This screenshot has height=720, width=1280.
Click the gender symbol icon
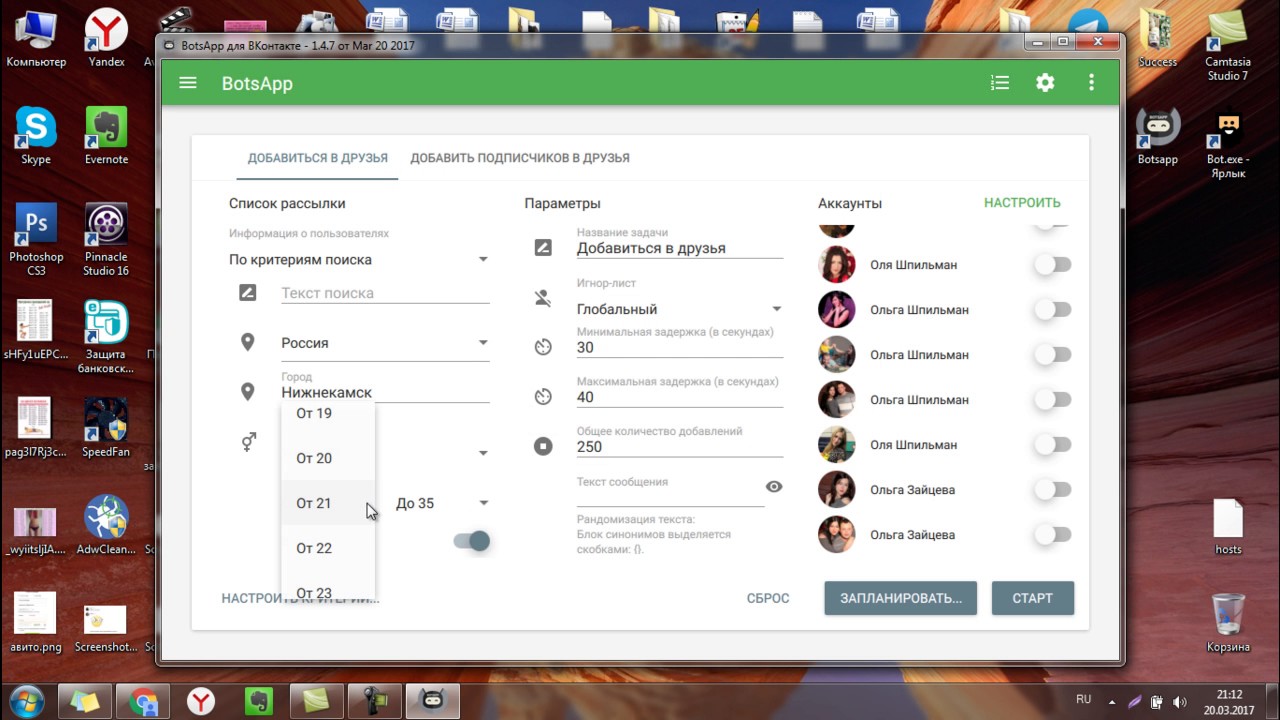pos(248,441)
